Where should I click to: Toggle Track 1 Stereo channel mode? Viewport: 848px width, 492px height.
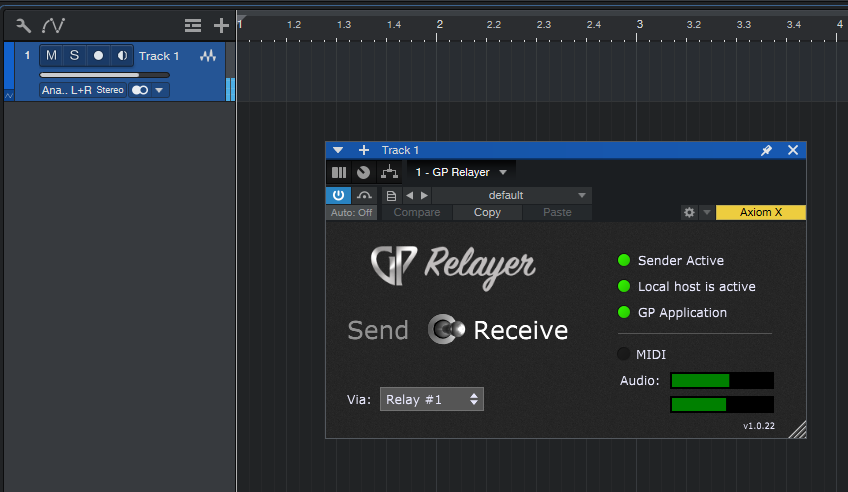pyautogui.click(x=110, y=90)
